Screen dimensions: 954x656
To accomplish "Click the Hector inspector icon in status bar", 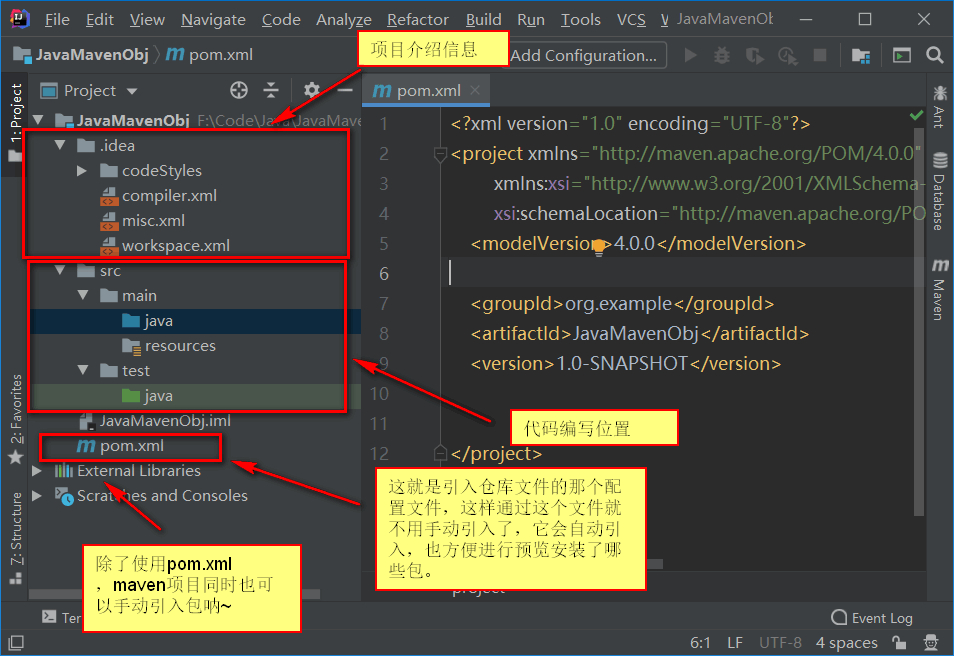I will 930,643.
